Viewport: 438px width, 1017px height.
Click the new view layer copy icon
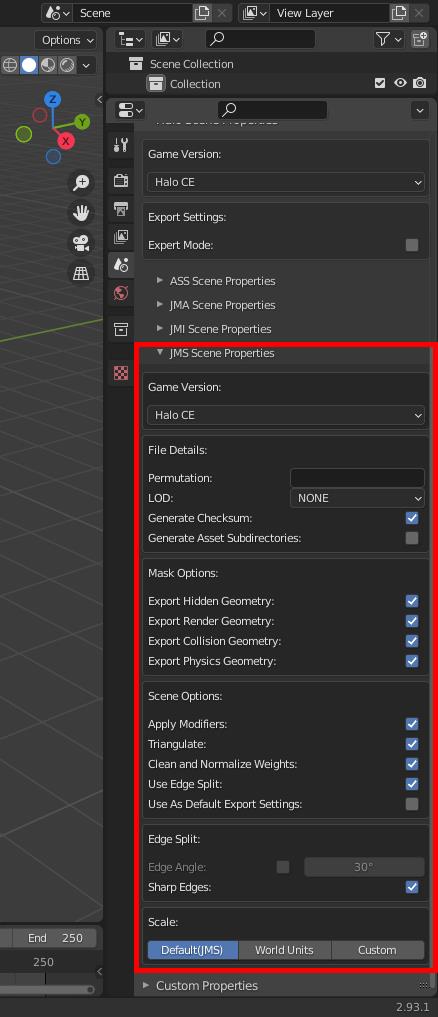click(x=398, y=13)
